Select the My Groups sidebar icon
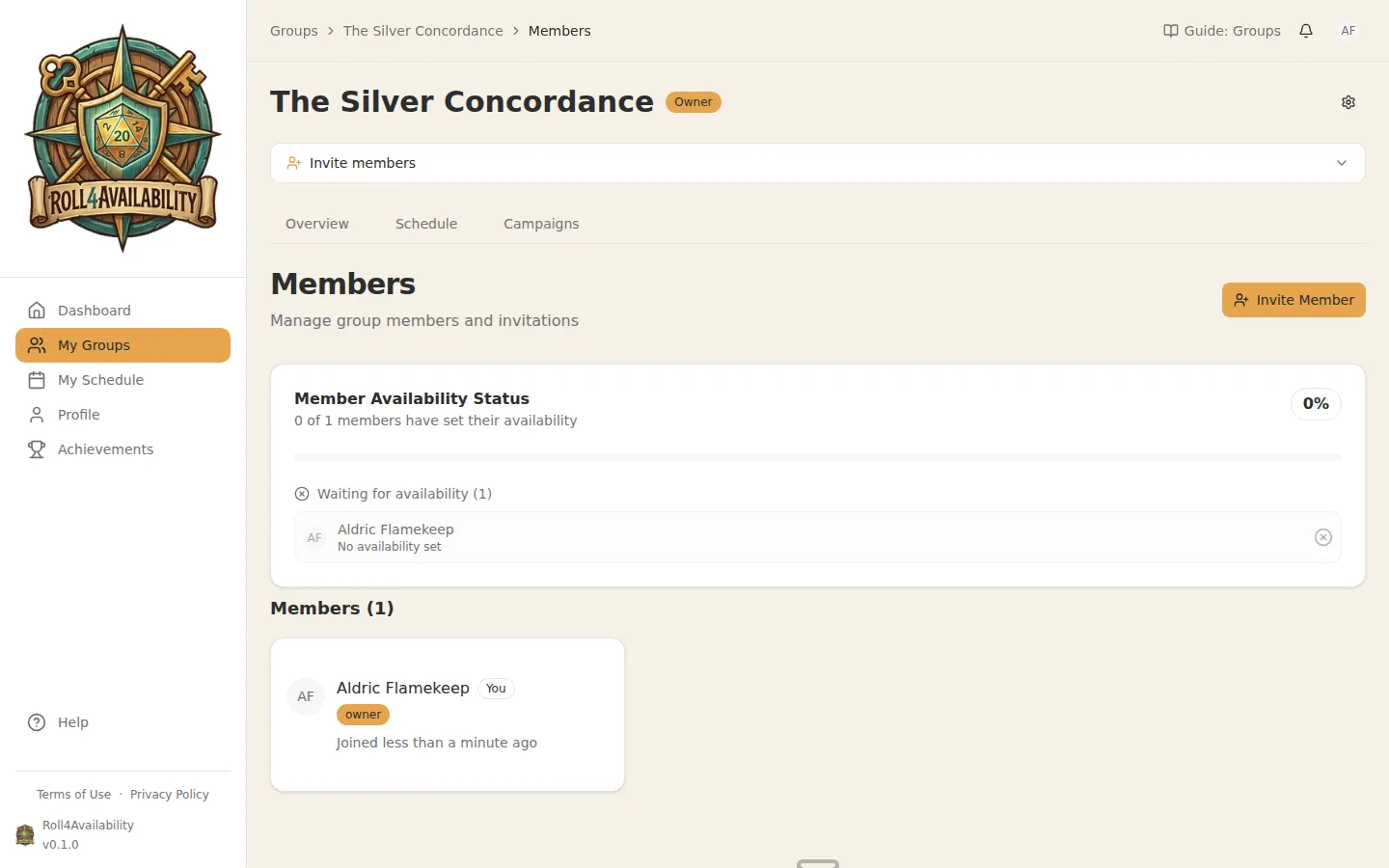This screenshot has height=868, width=1389. pyautogui.click(x=37, y=344)
